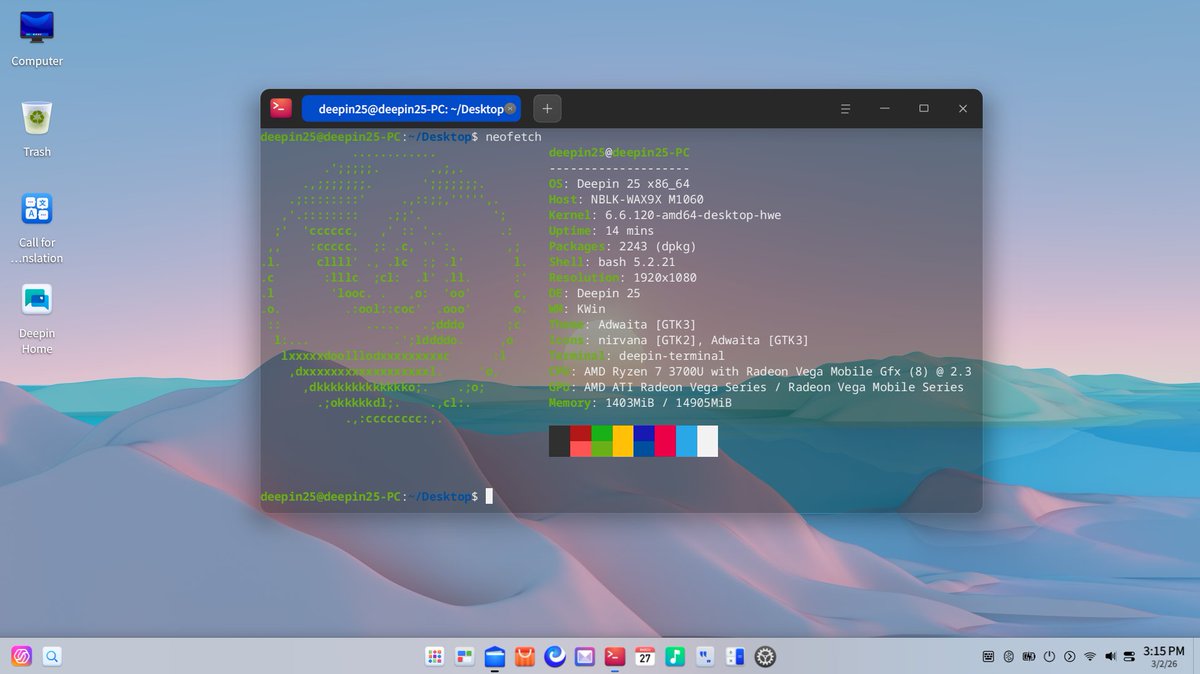Open the Calculator from the dock
The image size is (1200, 674).
tap(735, 656)
